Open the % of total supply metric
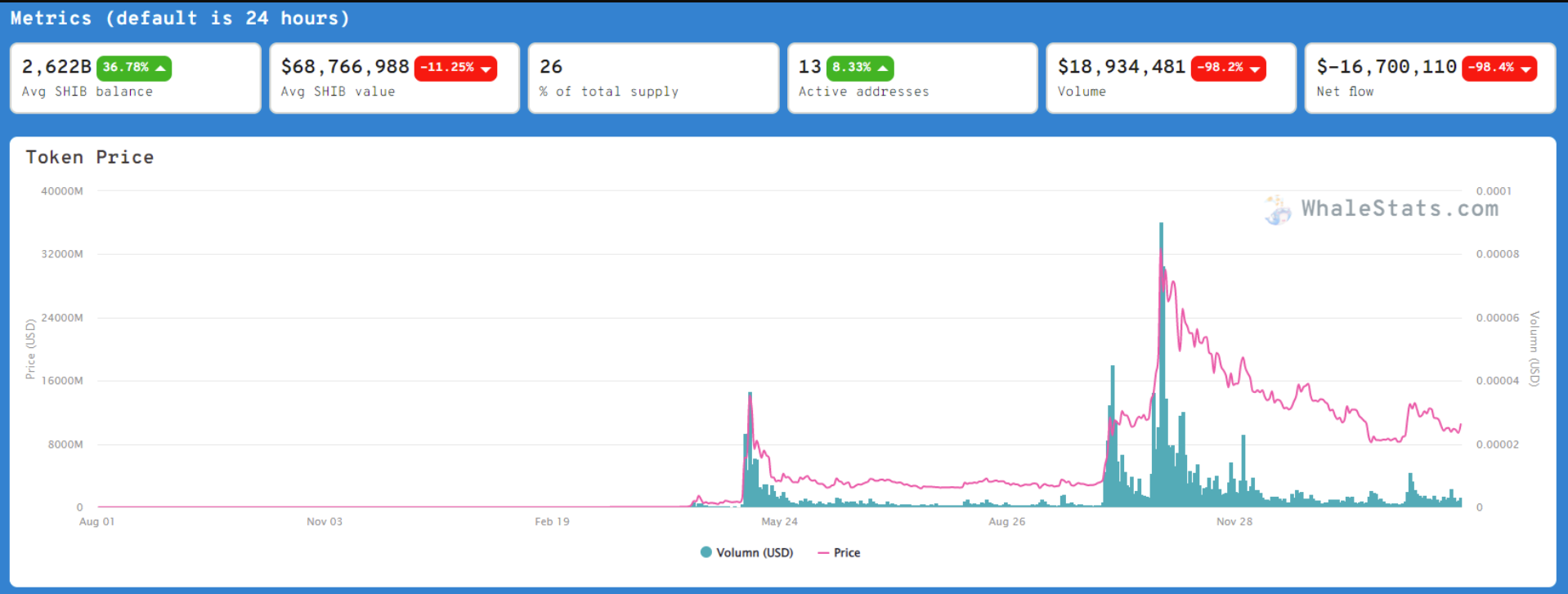Image resolution: width=1568 pixels, height=594 pixels. tap(609, 92)
